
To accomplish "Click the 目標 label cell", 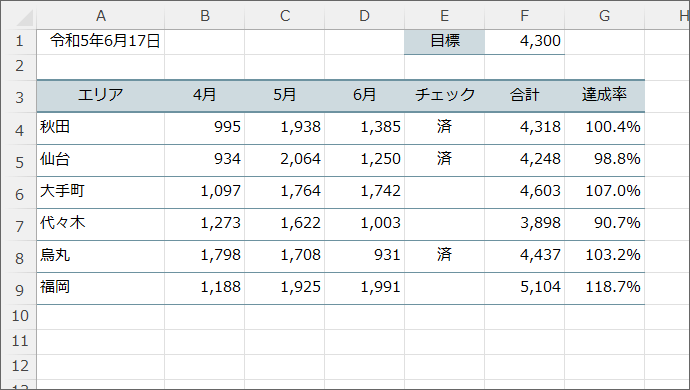I will pyautogui.click(x=444, y=42).
